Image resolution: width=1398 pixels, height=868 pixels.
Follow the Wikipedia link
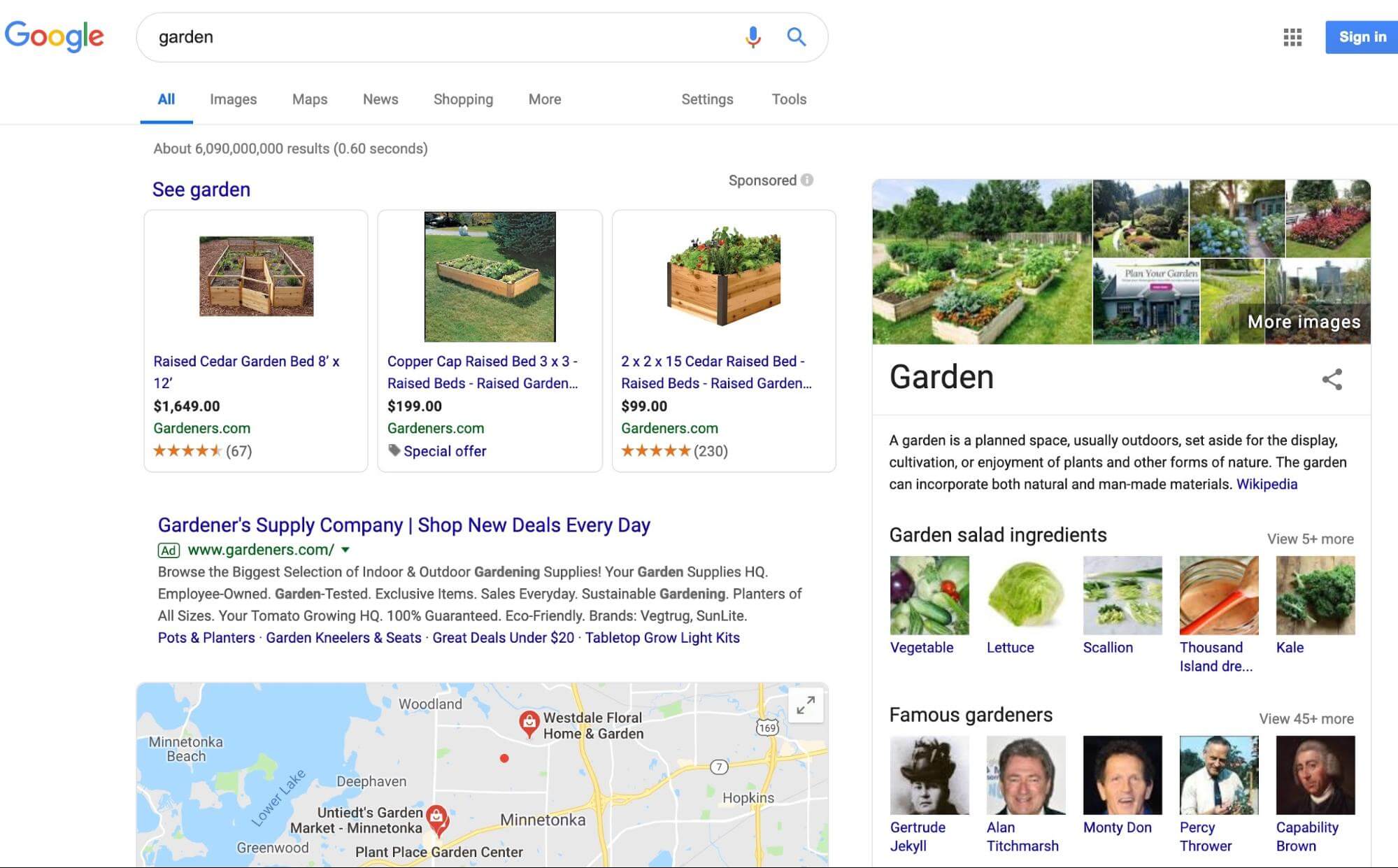[1267, 484]
